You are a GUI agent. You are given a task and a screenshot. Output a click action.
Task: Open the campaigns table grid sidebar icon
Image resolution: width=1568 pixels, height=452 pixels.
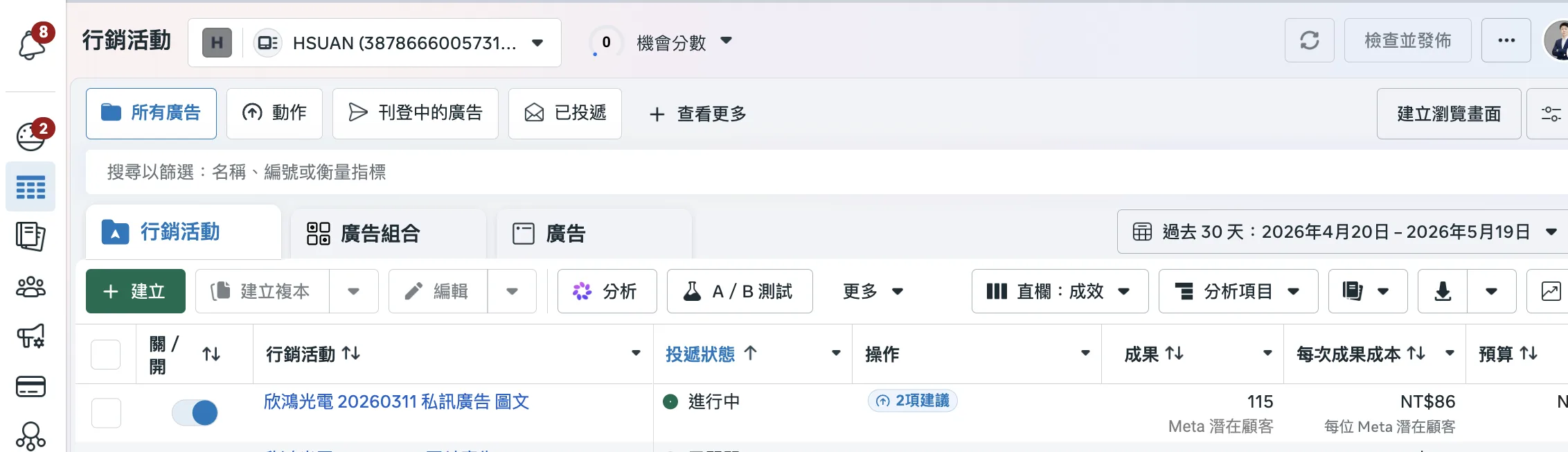(x=30, y=187)
